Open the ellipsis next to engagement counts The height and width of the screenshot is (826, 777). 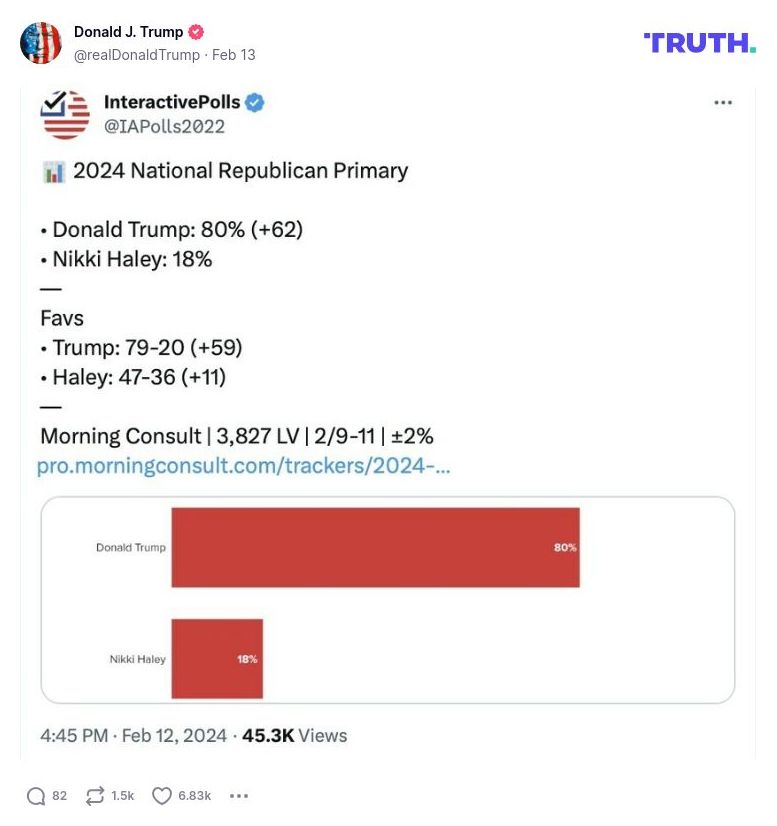click(x=238, y=796)
